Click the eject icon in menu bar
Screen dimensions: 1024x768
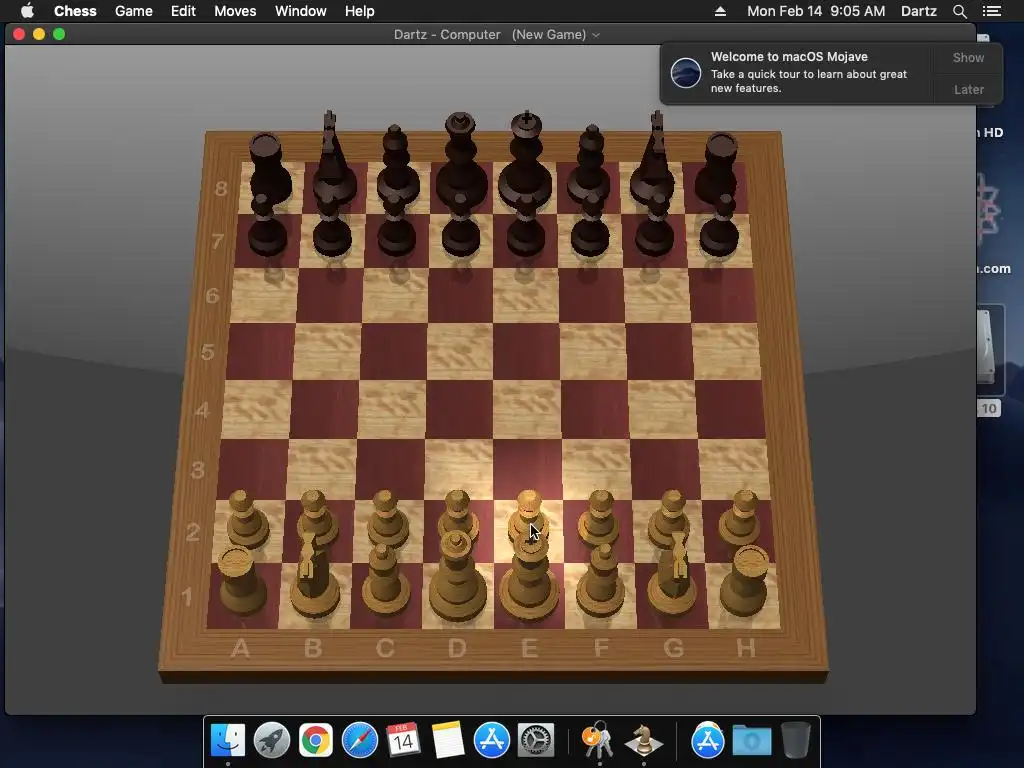point(720,11)
